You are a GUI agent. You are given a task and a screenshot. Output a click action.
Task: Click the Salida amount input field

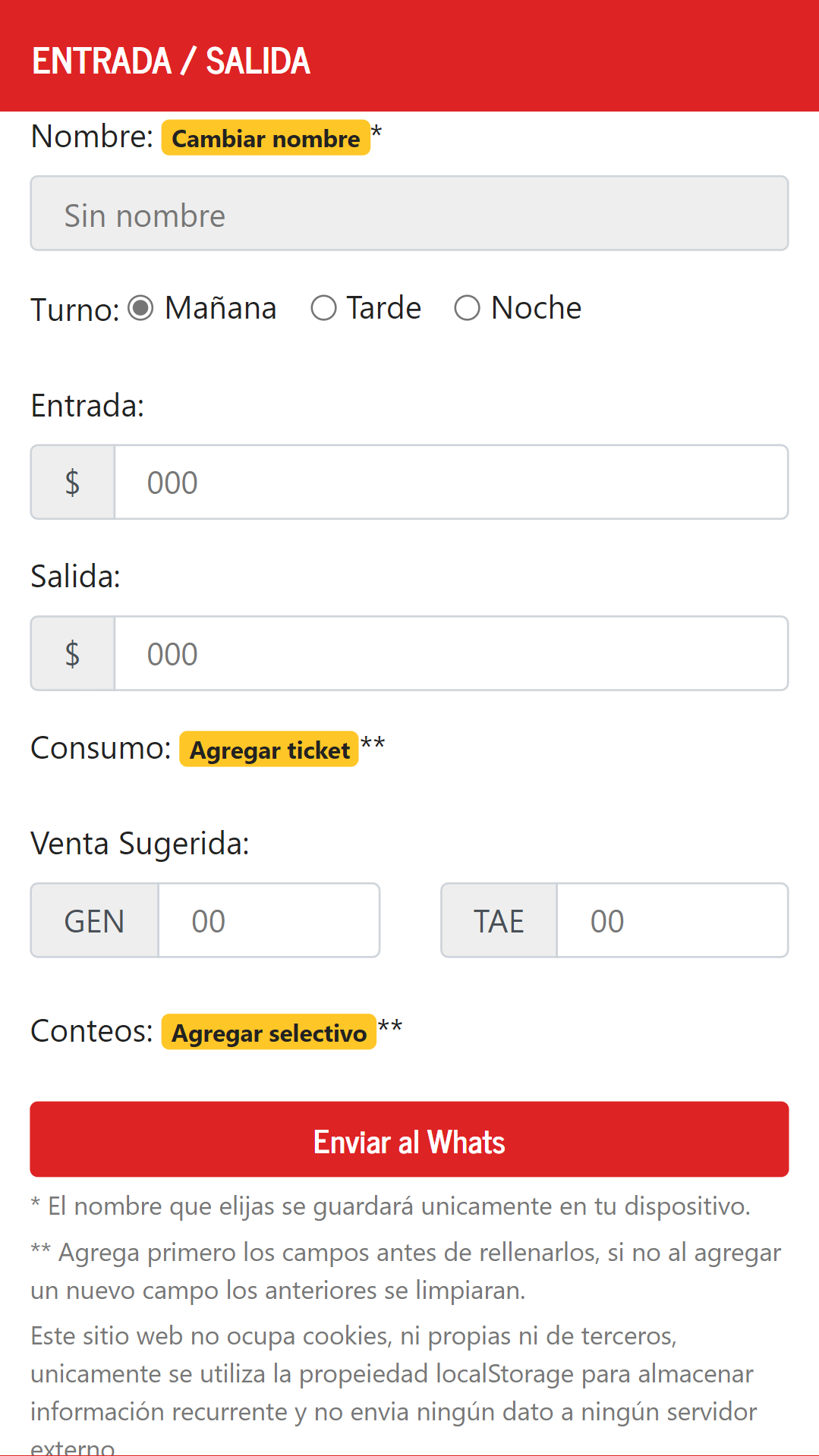[x=451, y=654]
